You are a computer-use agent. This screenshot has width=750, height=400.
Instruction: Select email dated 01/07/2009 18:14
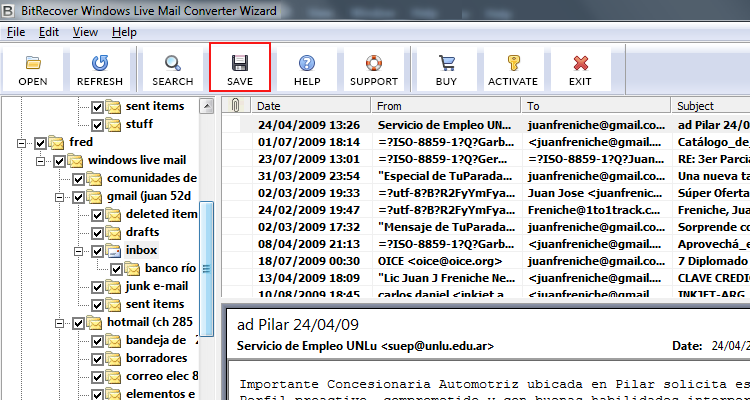pyautogui.click(x=485, y=142)
